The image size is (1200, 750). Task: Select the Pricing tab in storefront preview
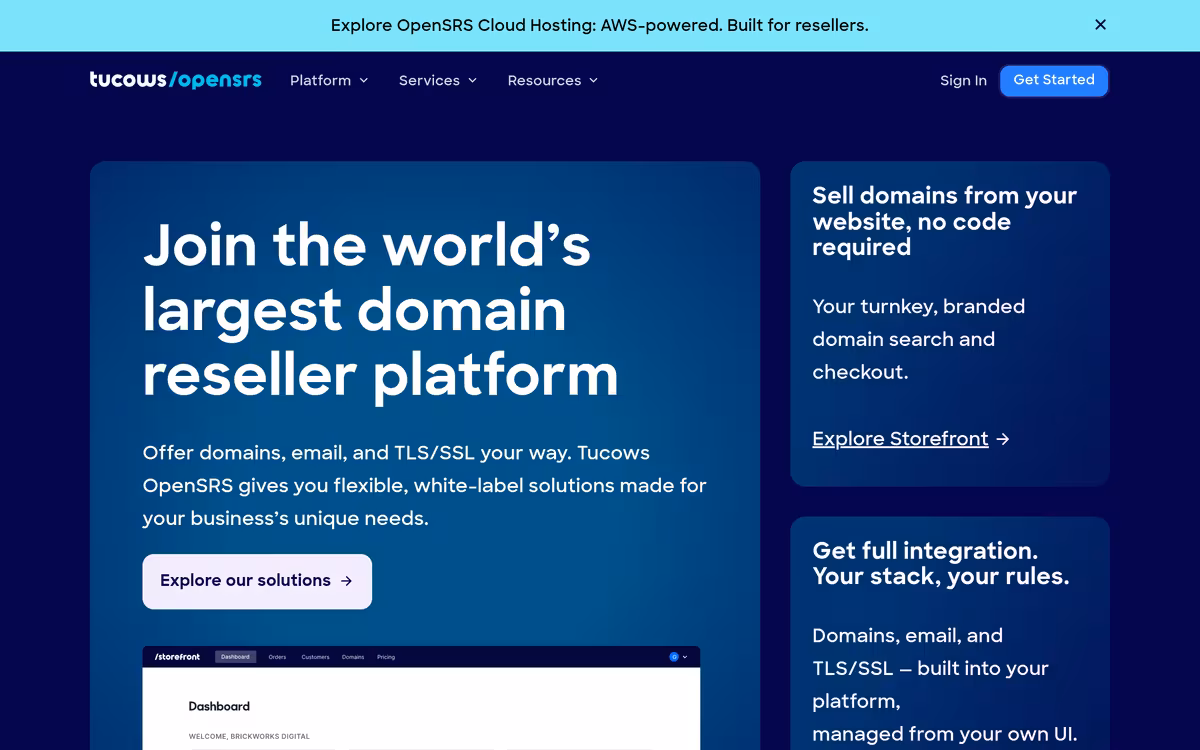coord(386,657)
